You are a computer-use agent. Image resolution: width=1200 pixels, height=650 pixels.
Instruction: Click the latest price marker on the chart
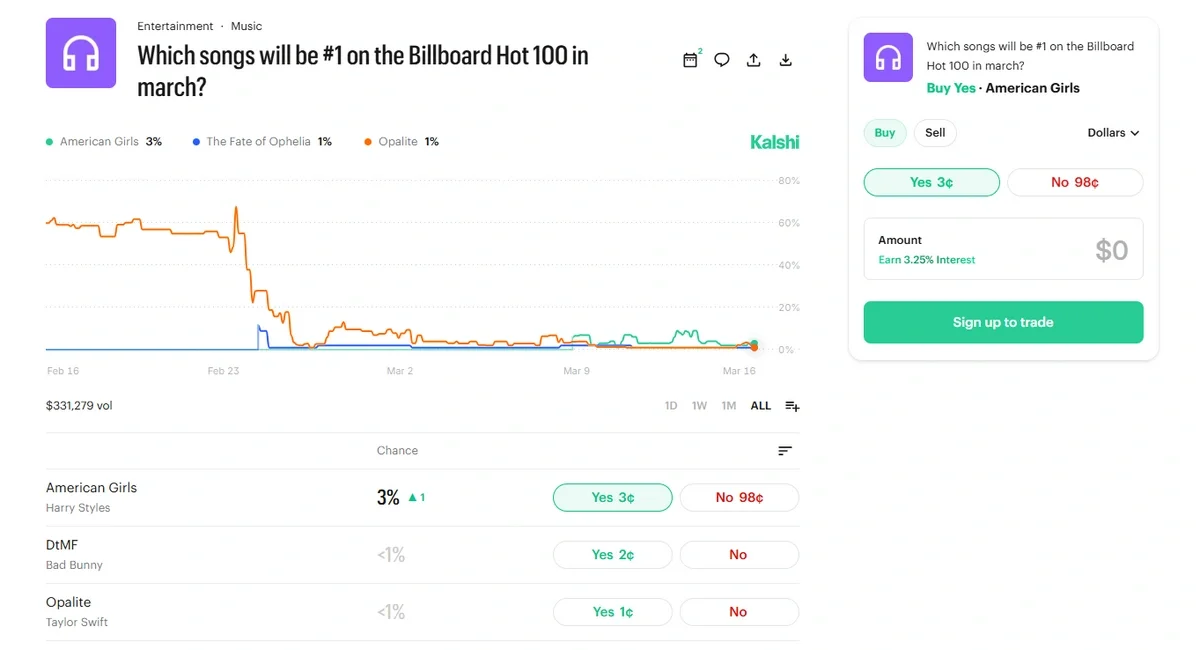[752, 345]
